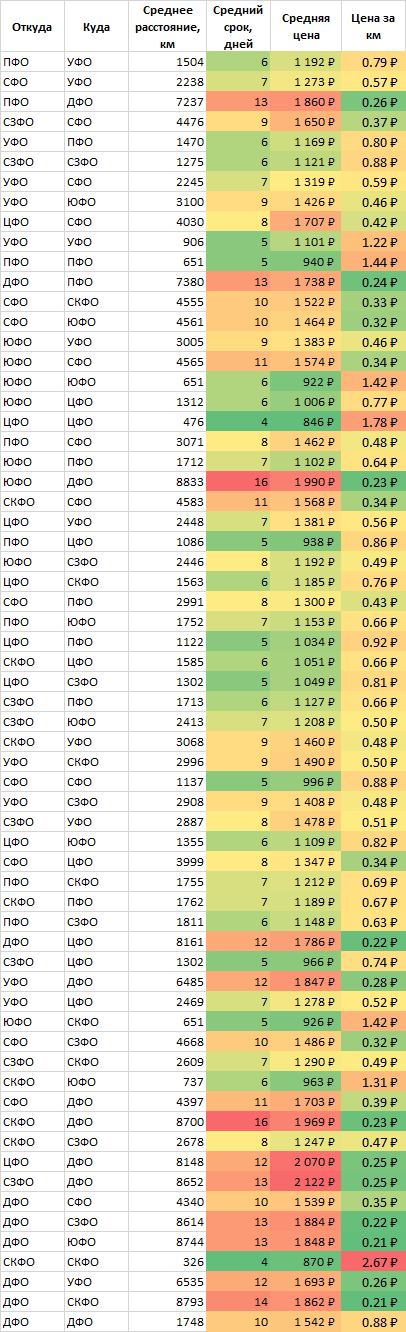The width and height of the screenshot is (406, 1332).
Task: Select the cell with 1,44 ₽ per km
Action: click(x=374, y=262)
